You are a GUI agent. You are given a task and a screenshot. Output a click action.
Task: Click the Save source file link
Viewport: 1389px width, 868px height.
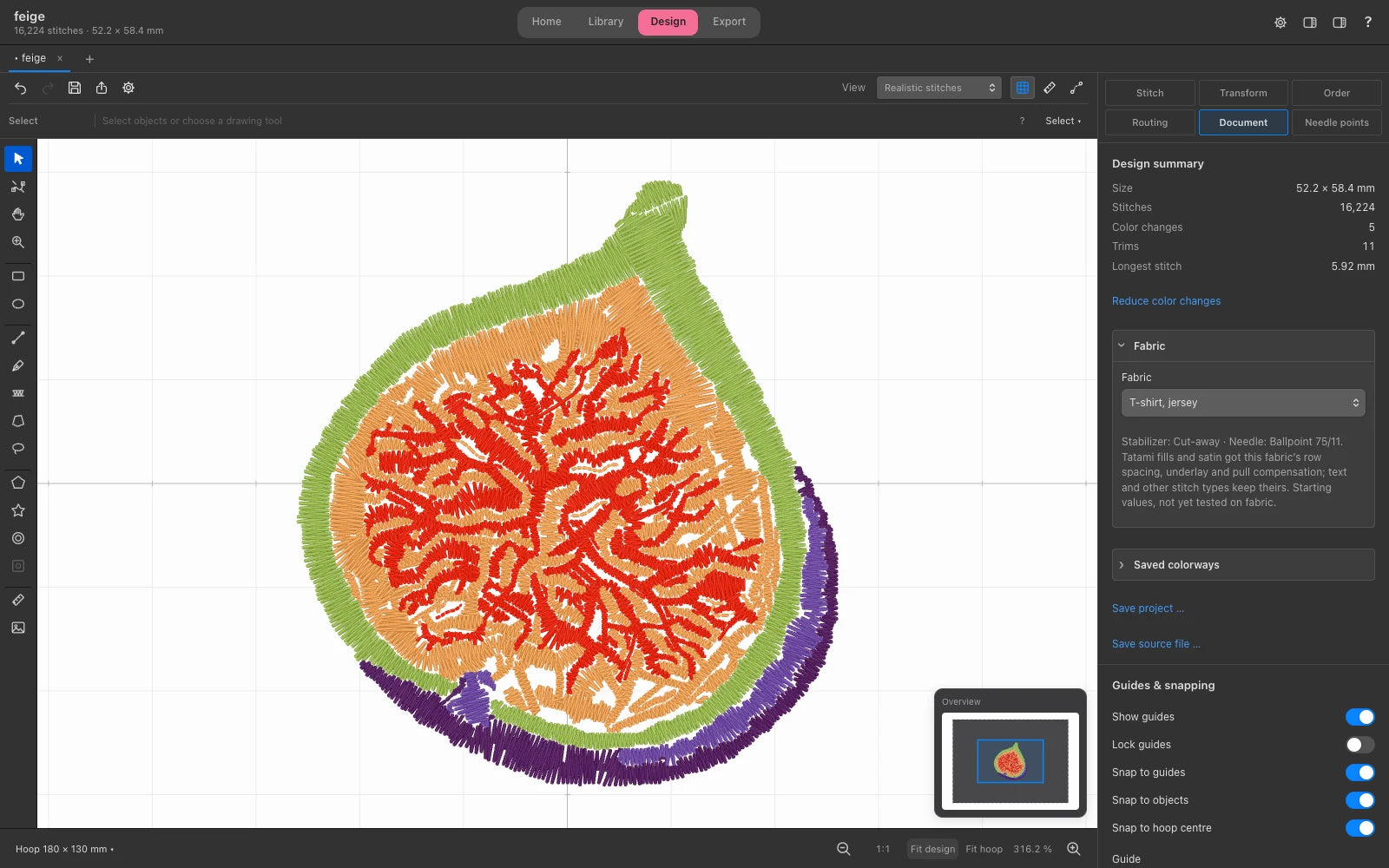[1156, 644]
